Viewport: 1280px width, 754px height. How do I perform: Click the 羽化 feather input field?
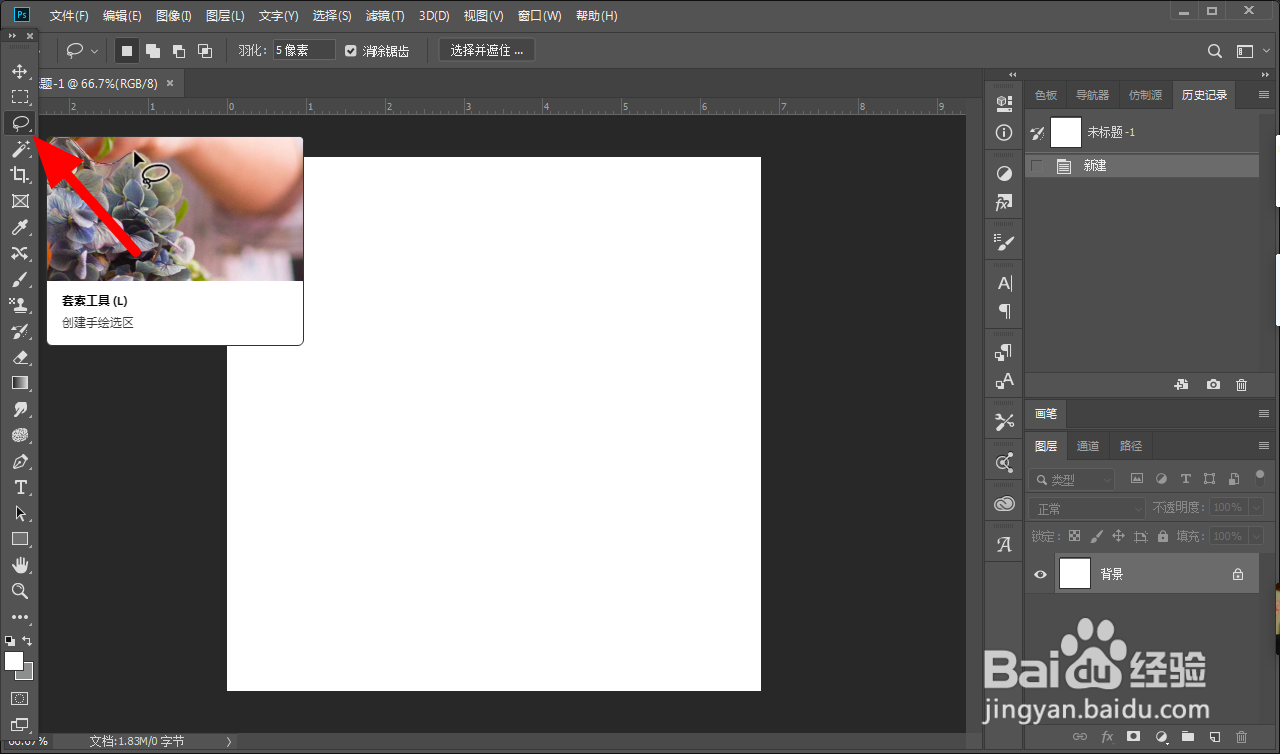pos(304,50)
